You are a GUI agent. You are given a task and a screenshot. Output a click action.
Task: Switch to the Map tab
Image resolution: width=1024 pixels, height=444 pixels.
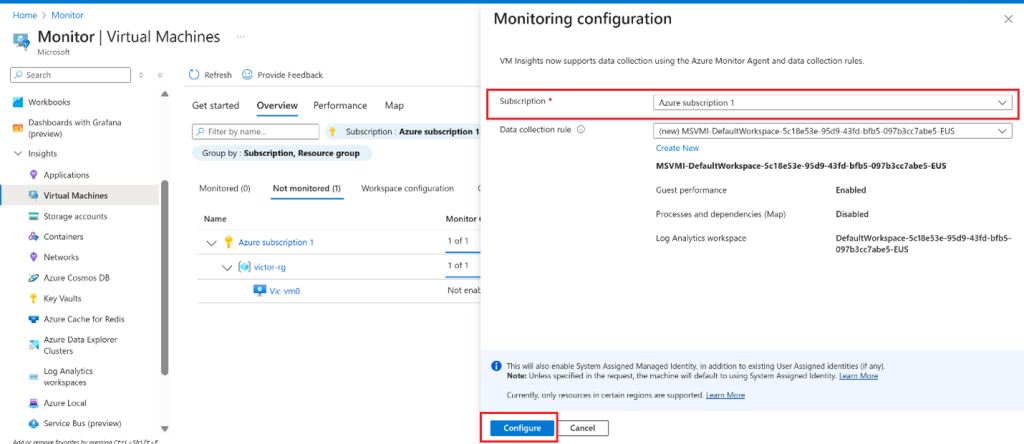coord(394,105)
